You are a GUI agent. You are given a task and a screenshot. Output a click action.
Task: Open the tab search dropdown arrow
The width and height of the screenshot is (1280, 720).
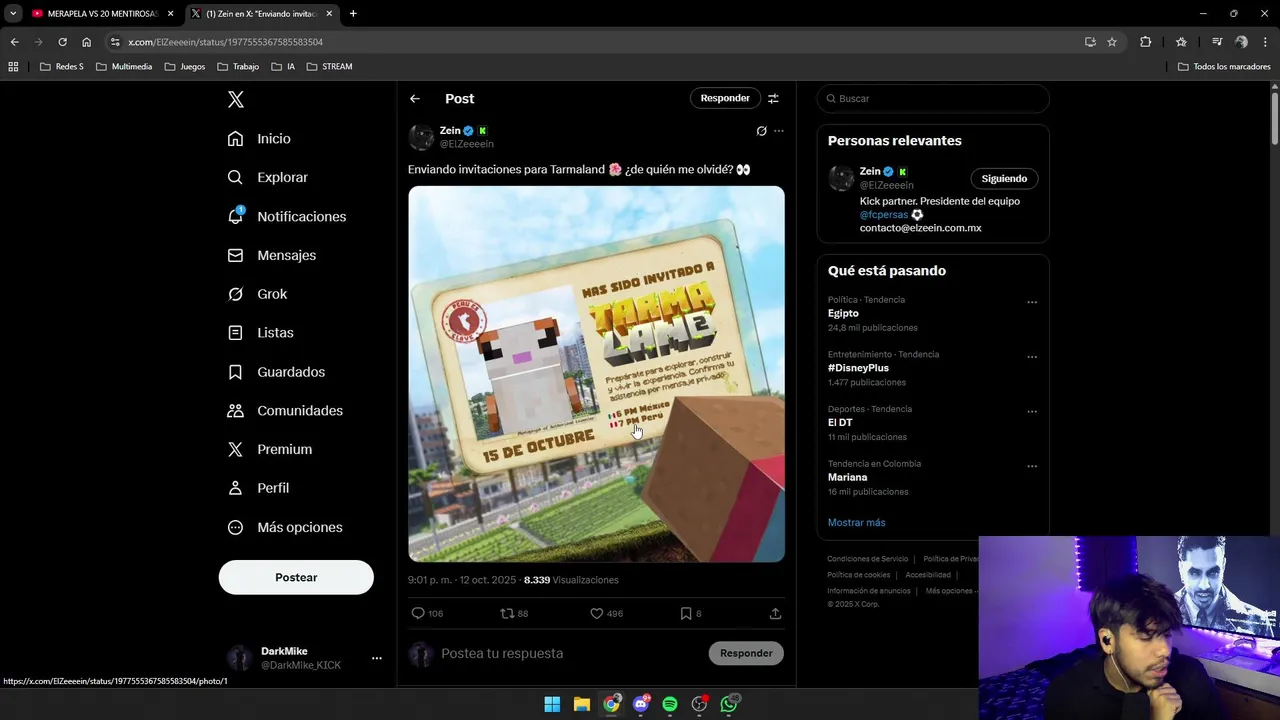(x=13, y=14)
